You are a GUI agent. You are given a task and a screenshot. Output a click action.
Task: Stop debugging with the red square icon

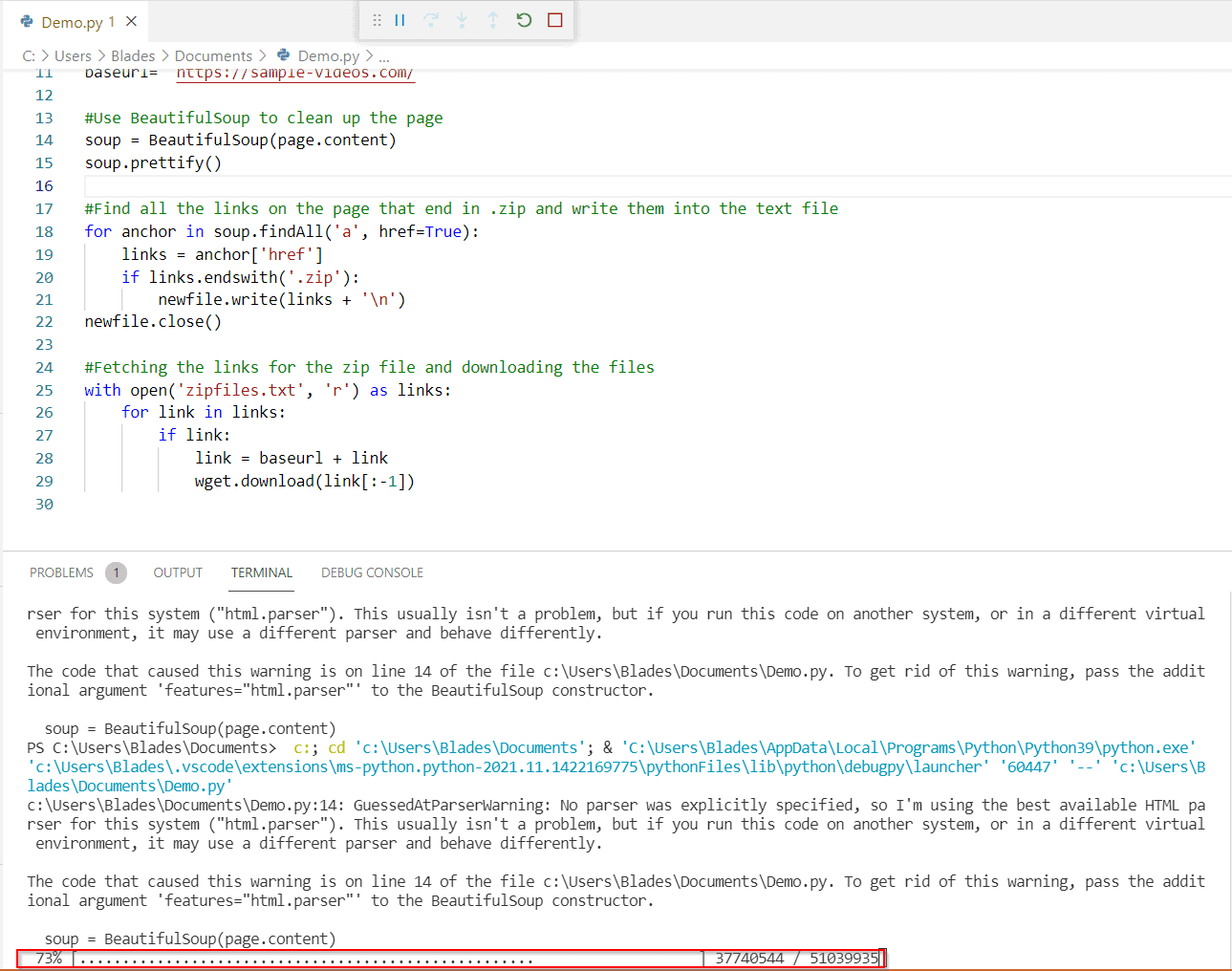coord(554,20)
